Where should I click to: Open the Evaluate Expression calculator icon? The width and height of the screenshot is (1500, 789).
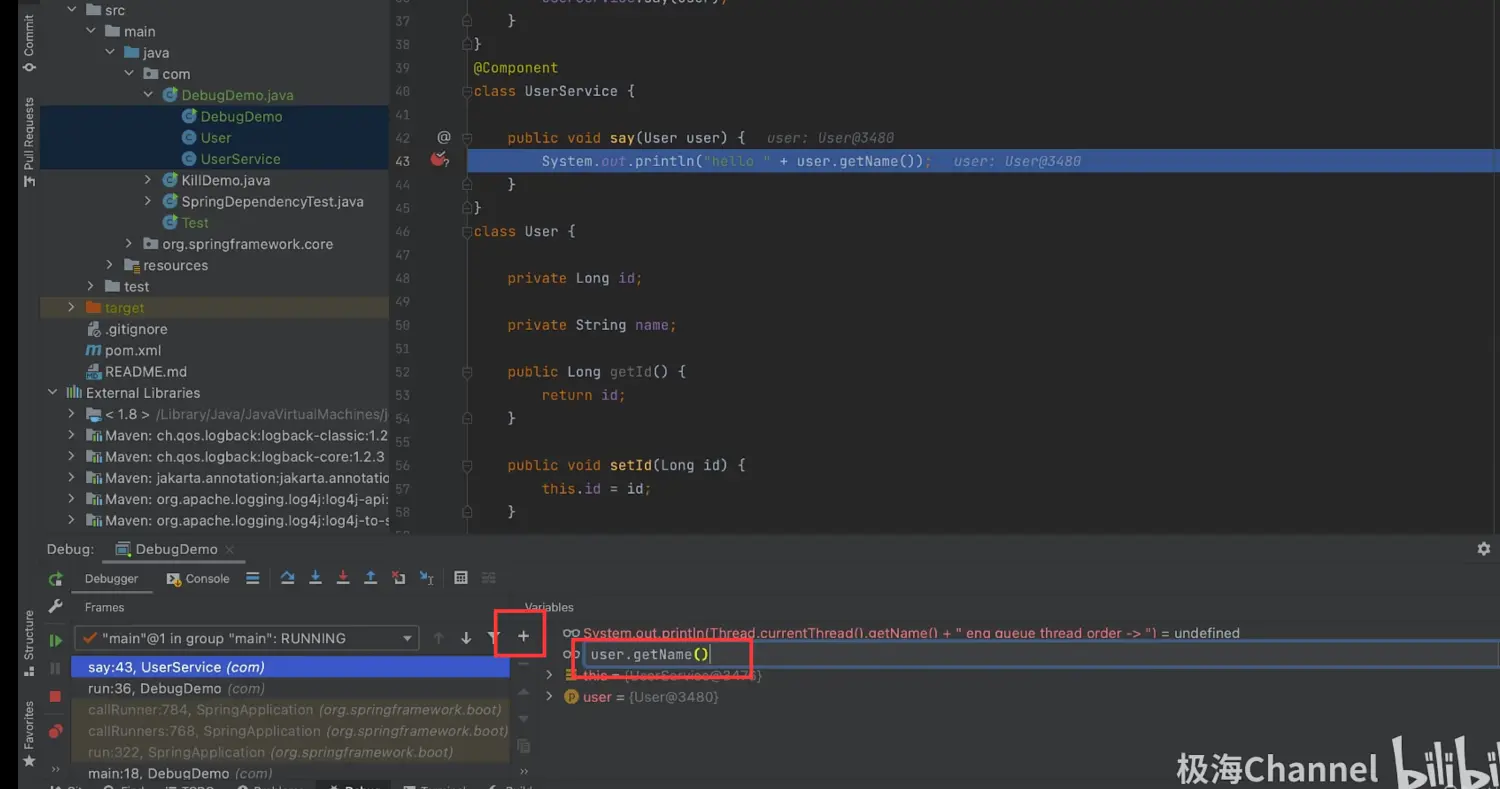click(461, 578)
